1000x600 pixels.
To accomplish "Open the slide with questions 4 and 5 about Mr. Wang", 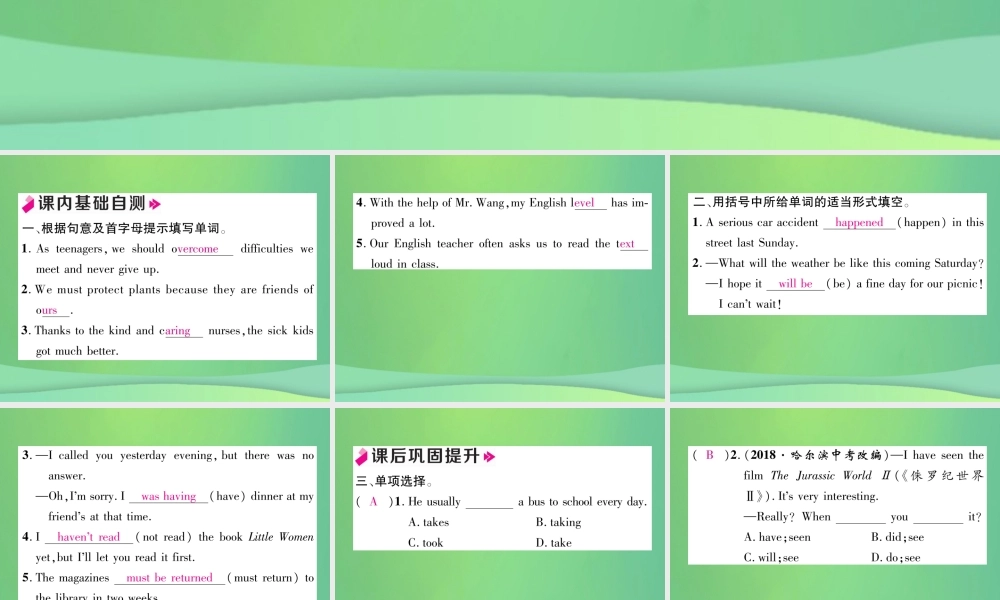I will 500,277.
